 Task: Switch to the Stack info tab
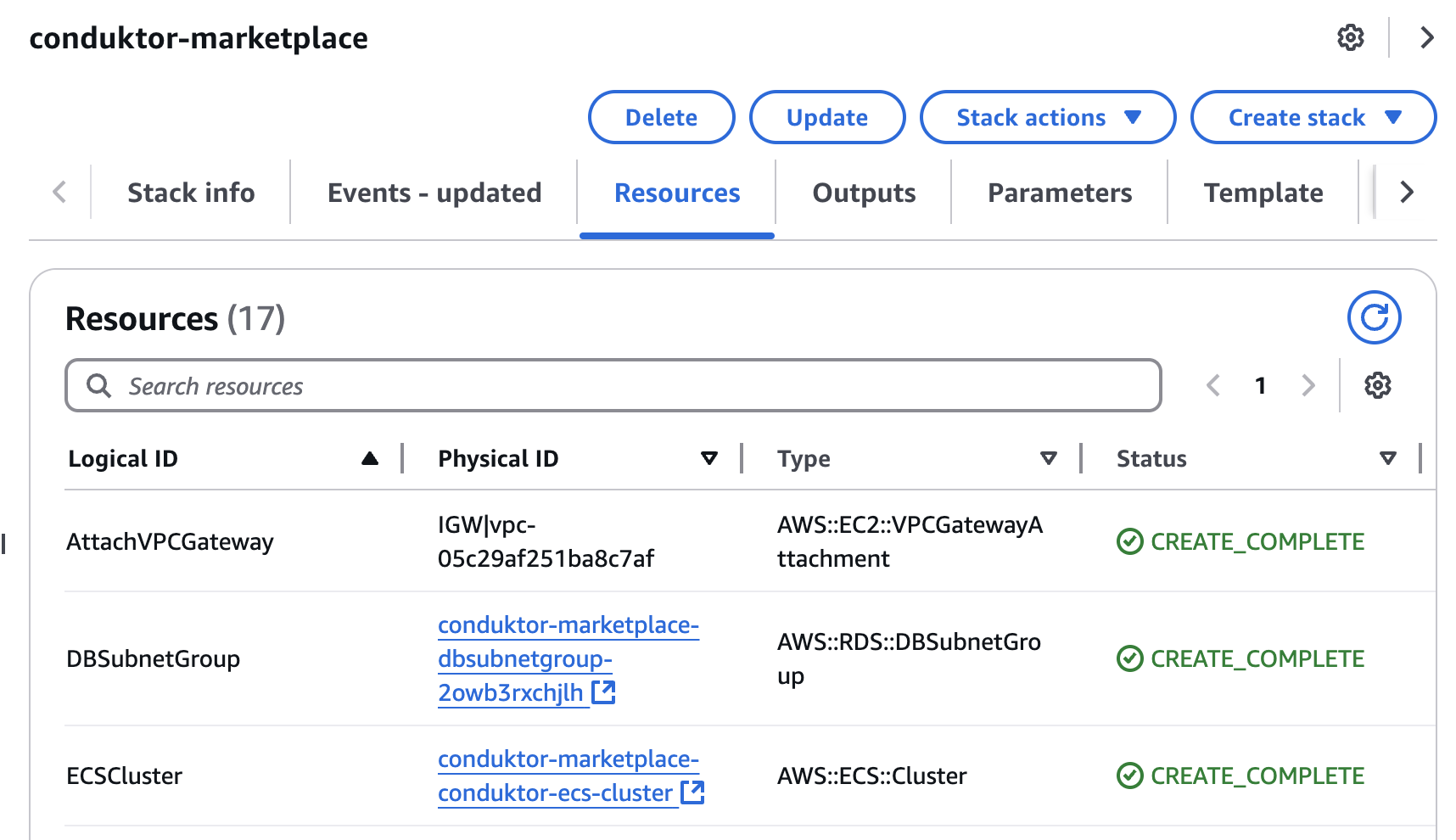click(x=191, y=193)
